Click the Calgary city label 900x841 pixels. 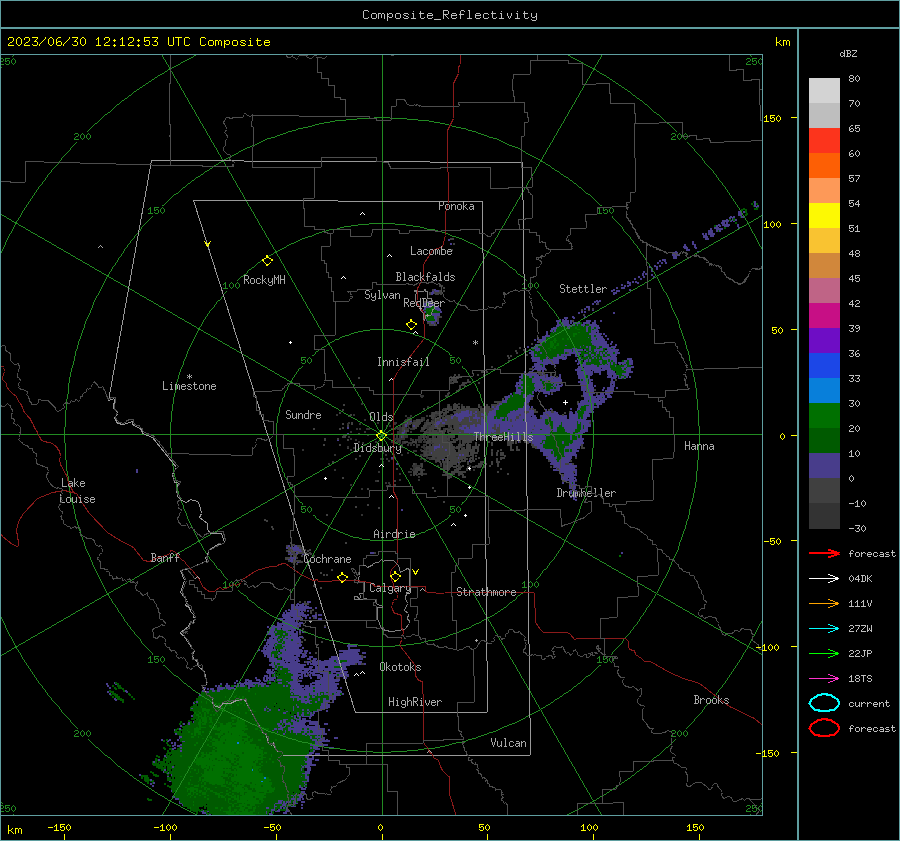point(390,588)
